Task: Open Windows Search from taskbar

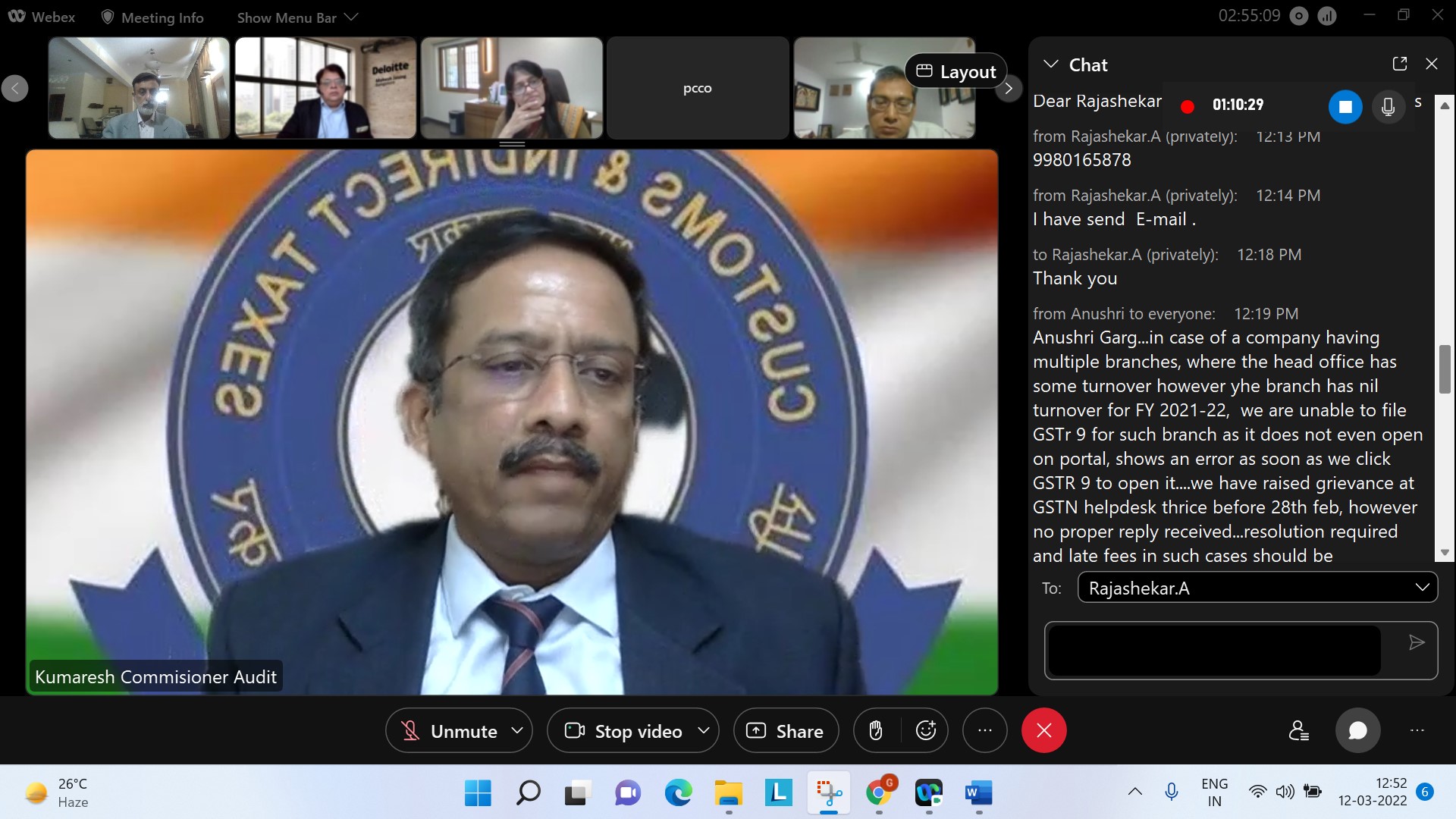Action: (x=528, y=793)
